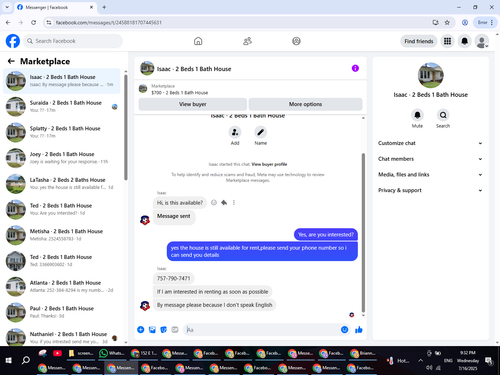Open the account profile avatar menu
This screenshot has height=375, width=500.
tap(482, 41)
